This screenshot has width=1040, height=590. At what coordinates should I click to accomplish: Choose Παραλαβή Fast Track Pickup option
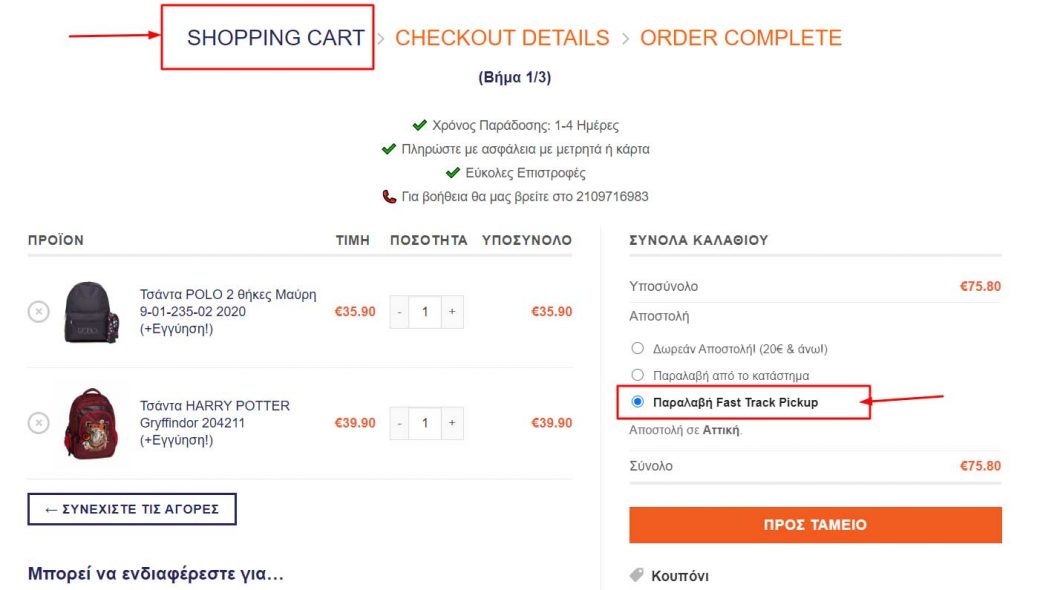[638, 402]
